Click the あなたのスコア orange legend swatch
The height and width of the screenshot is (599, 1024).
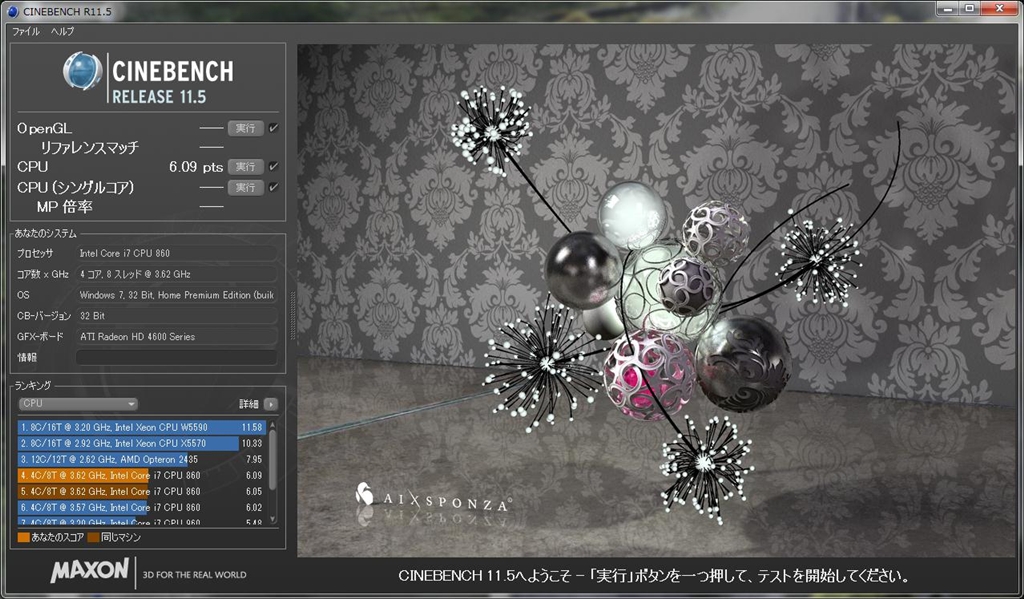click(x=24, y=538)
